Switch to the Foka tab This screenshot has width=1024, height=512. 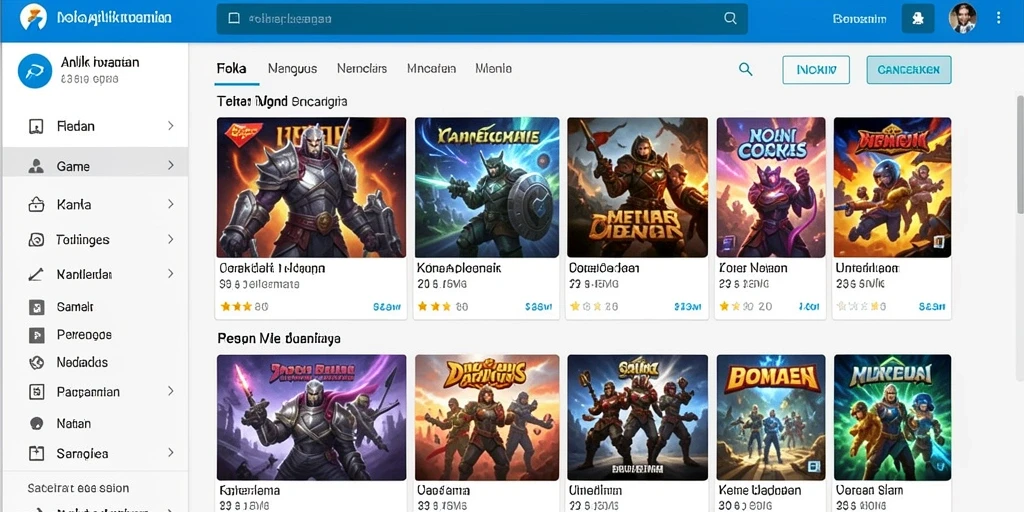pos(231,69)
